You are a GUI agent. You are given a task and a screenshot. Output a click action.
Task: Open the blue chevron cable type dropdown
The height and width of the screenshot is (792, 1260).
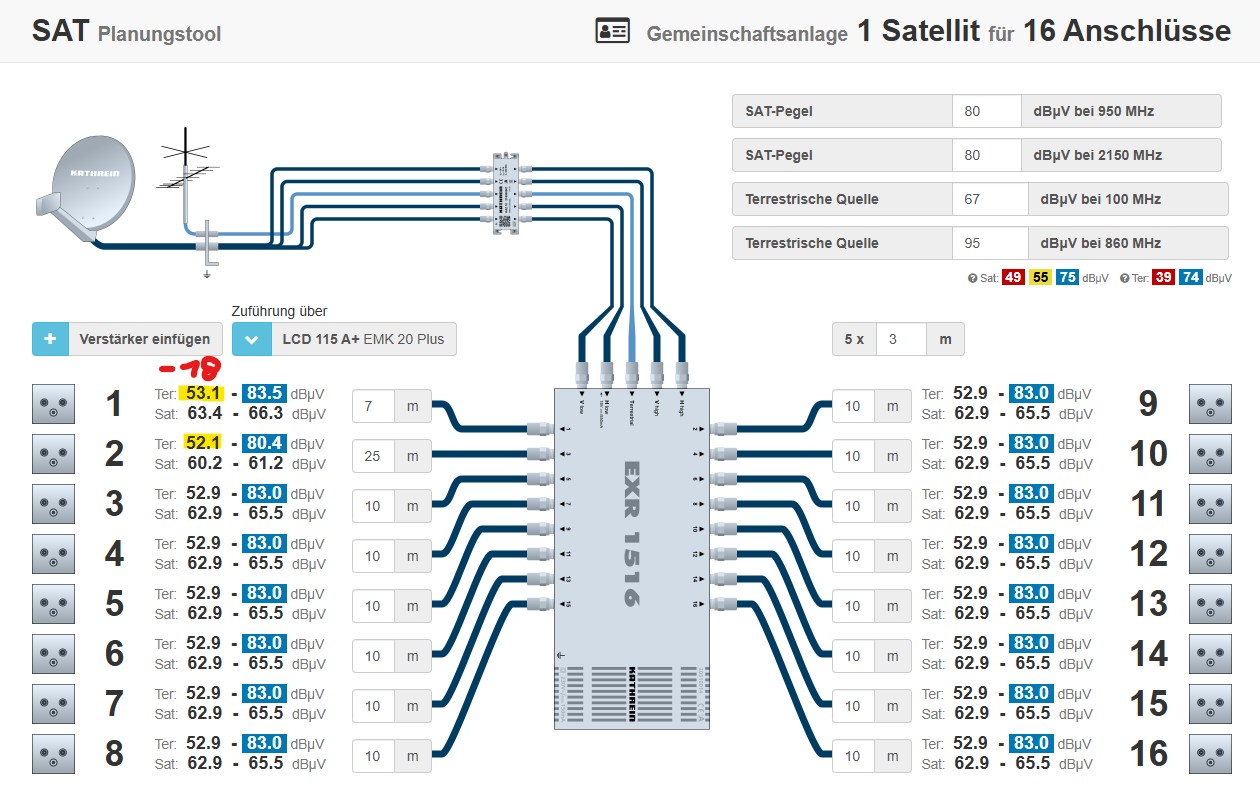[251, 340]
